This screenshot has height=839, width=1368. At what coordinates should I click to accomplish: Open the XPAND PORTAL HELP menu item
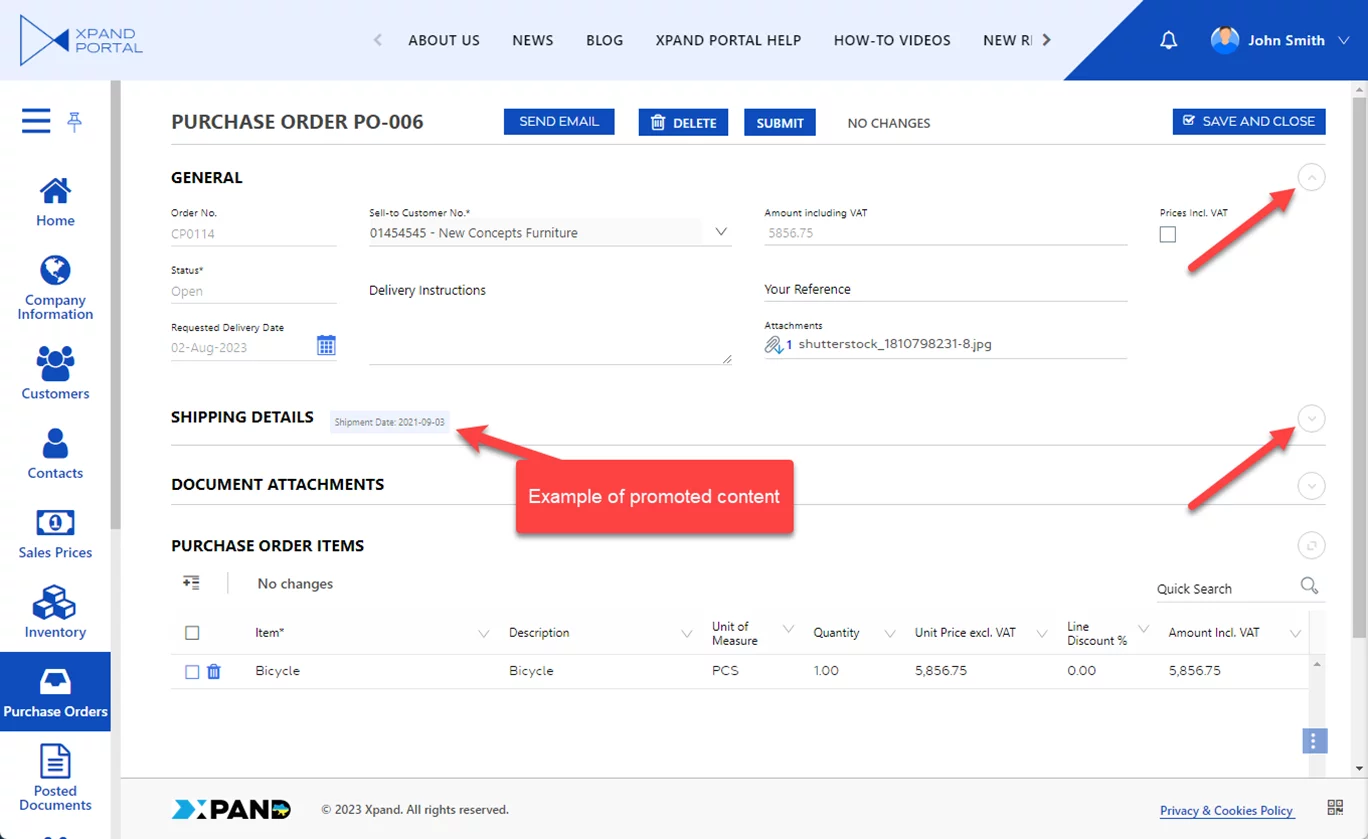728,41
